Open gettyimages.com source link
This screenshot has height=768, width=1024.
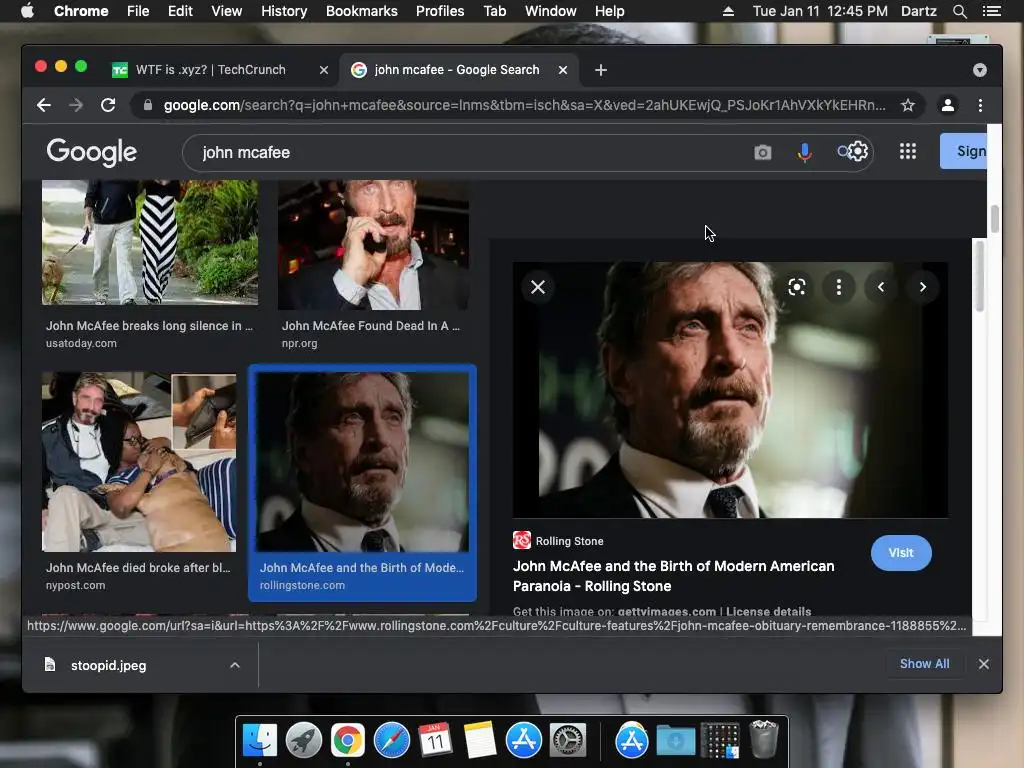667,612
